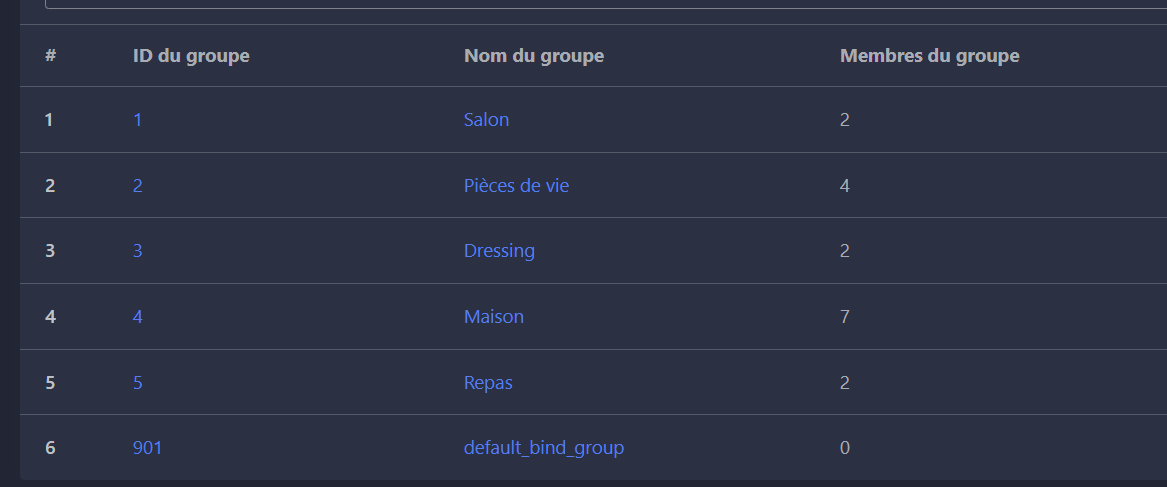The height and width of the screenshot is (487, 1167).
Task: Click group ID 2 link
Action: pyautogui.click(x=138, y=186)
